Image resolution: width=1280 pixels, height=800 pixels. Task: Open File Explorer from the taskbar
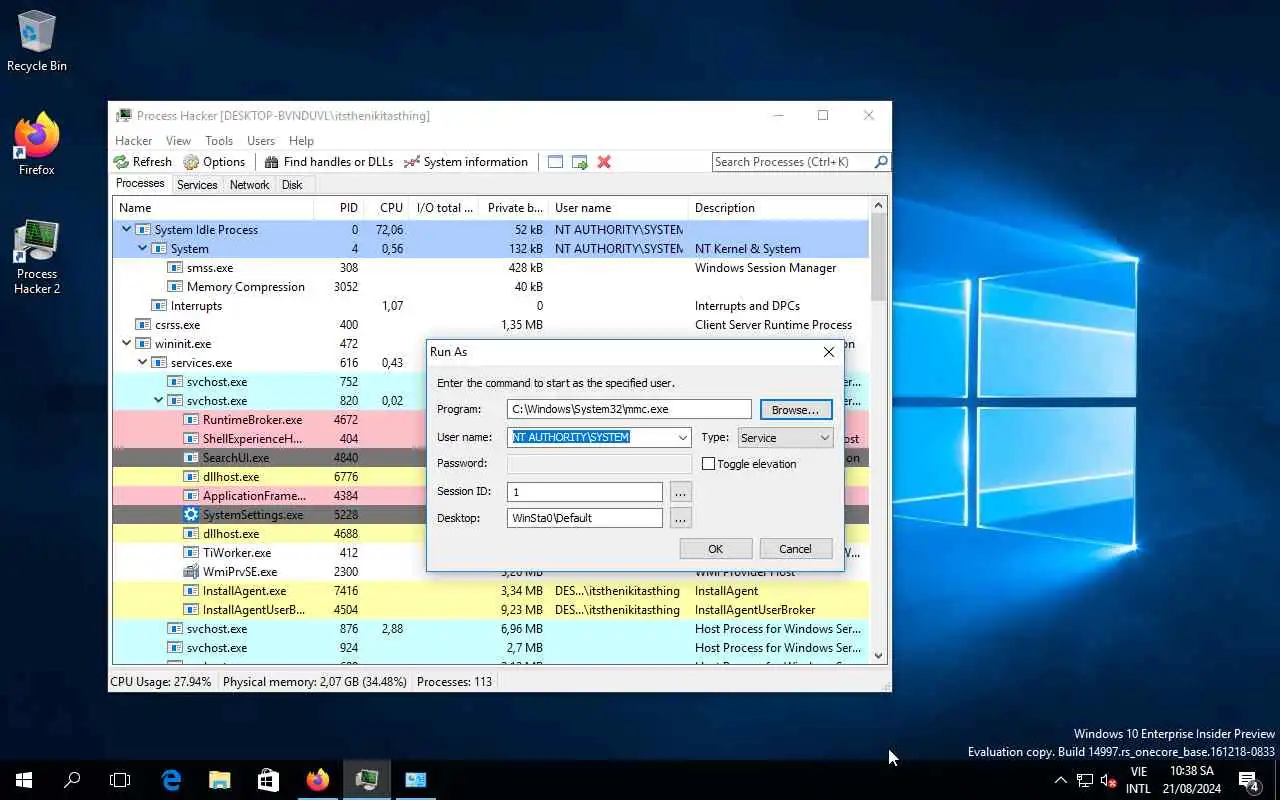click(x=219, y=780)
